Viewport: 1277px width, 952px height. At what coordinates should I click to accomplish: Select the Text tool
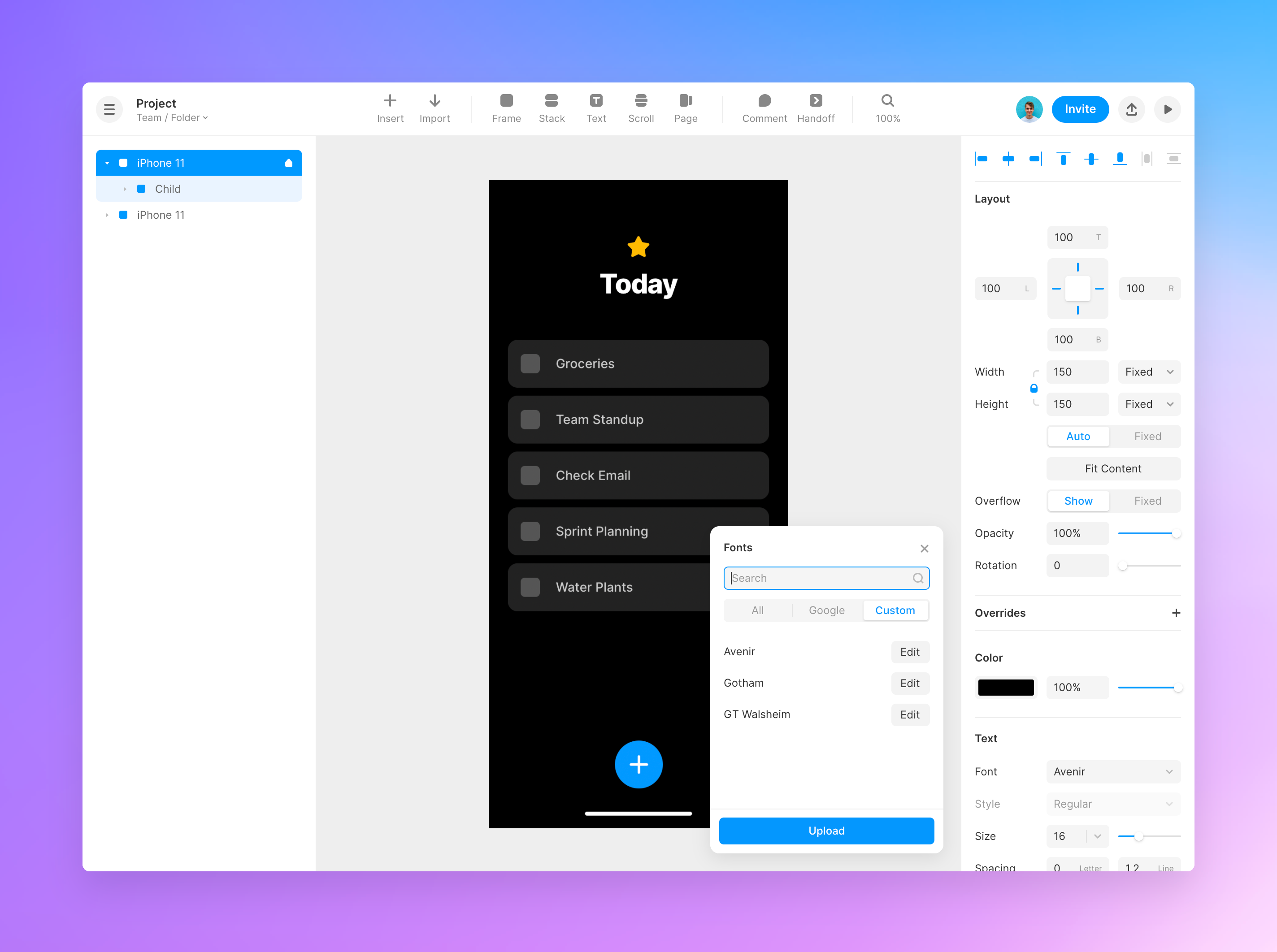pyautogui.click(x=596, y=109)
